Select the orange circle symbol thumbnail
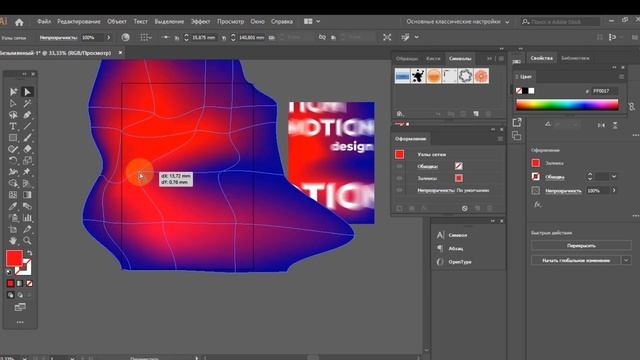640x360 pixels. pyautogui.click(x=434, y=76)
